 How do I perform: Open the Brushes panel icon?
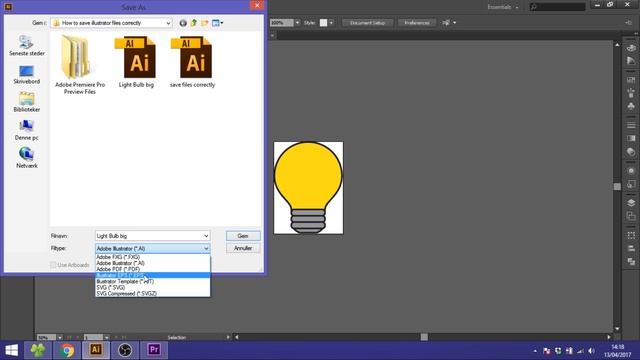[x=631, y=93]
